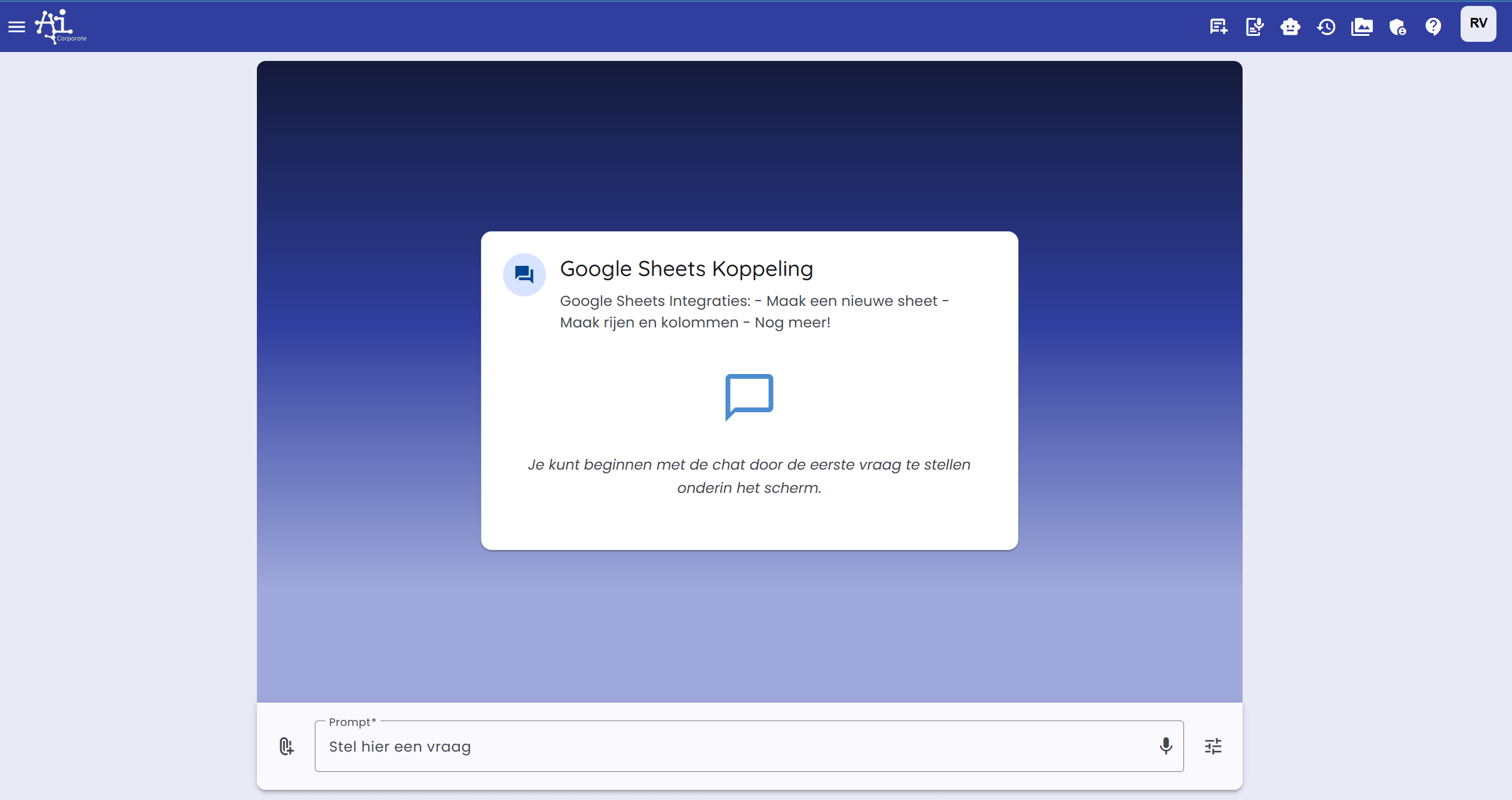This screenshot has height=800, width=1512.
Task: Open the robot assistants icon
Action: point(1290,26)
